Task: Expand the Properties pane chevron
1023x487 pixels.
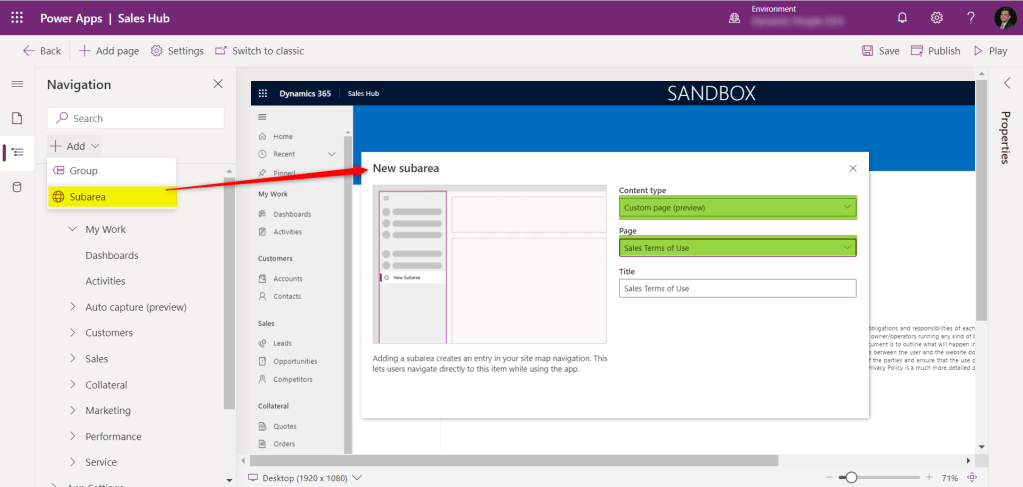Action: 1006,84
